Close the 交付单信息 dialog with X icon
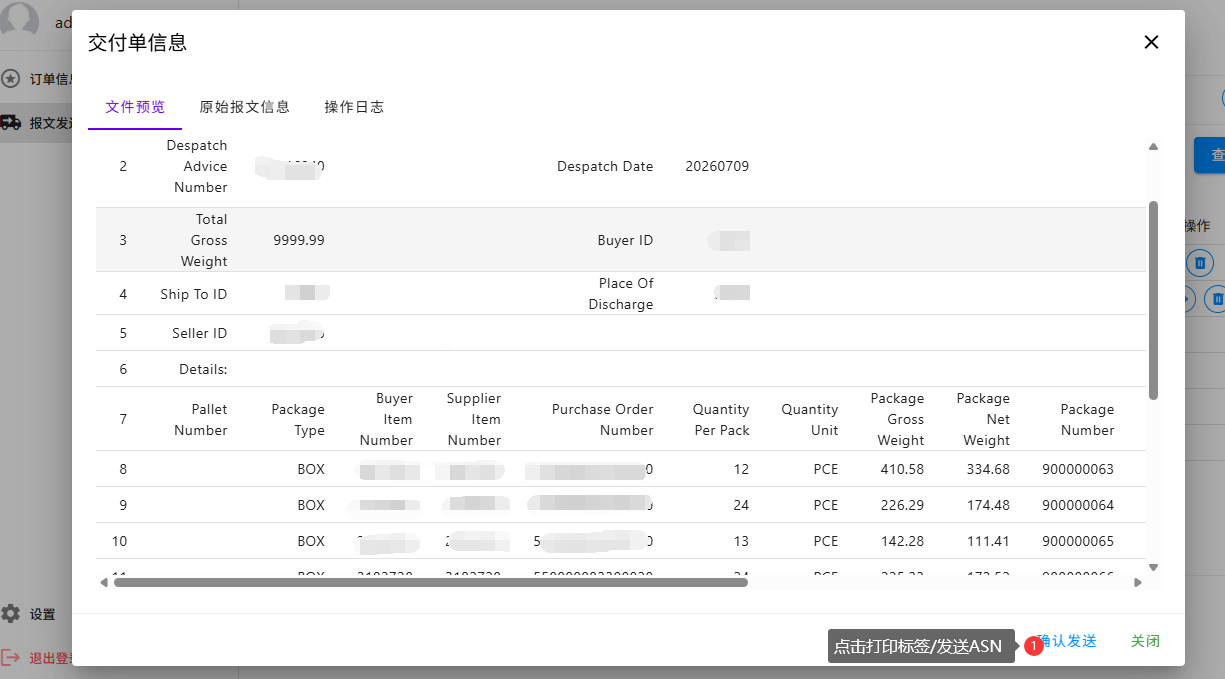Image resolution: width=1225 pixels, height=679 pixels. pyautogui.click(x=1151, y=42)
